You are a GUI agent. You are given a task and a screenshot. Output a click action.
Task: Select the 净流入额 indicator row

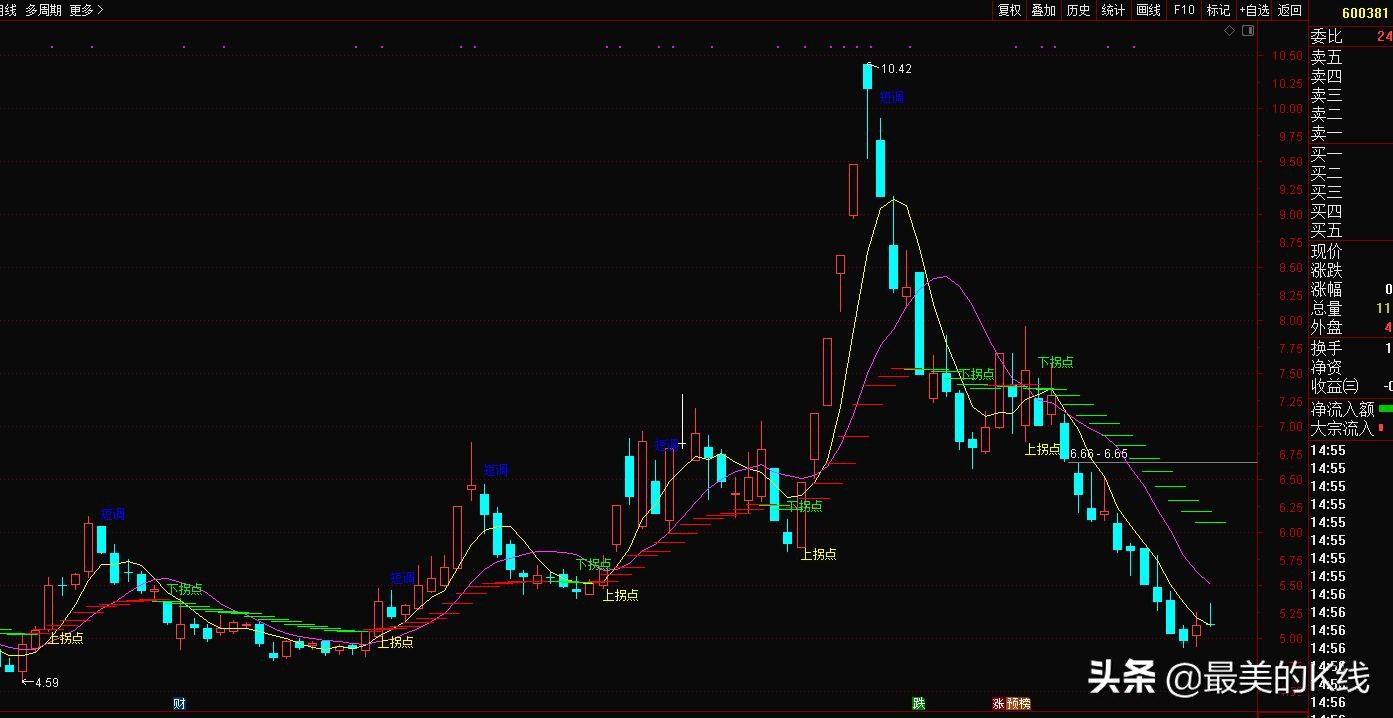1350,409
